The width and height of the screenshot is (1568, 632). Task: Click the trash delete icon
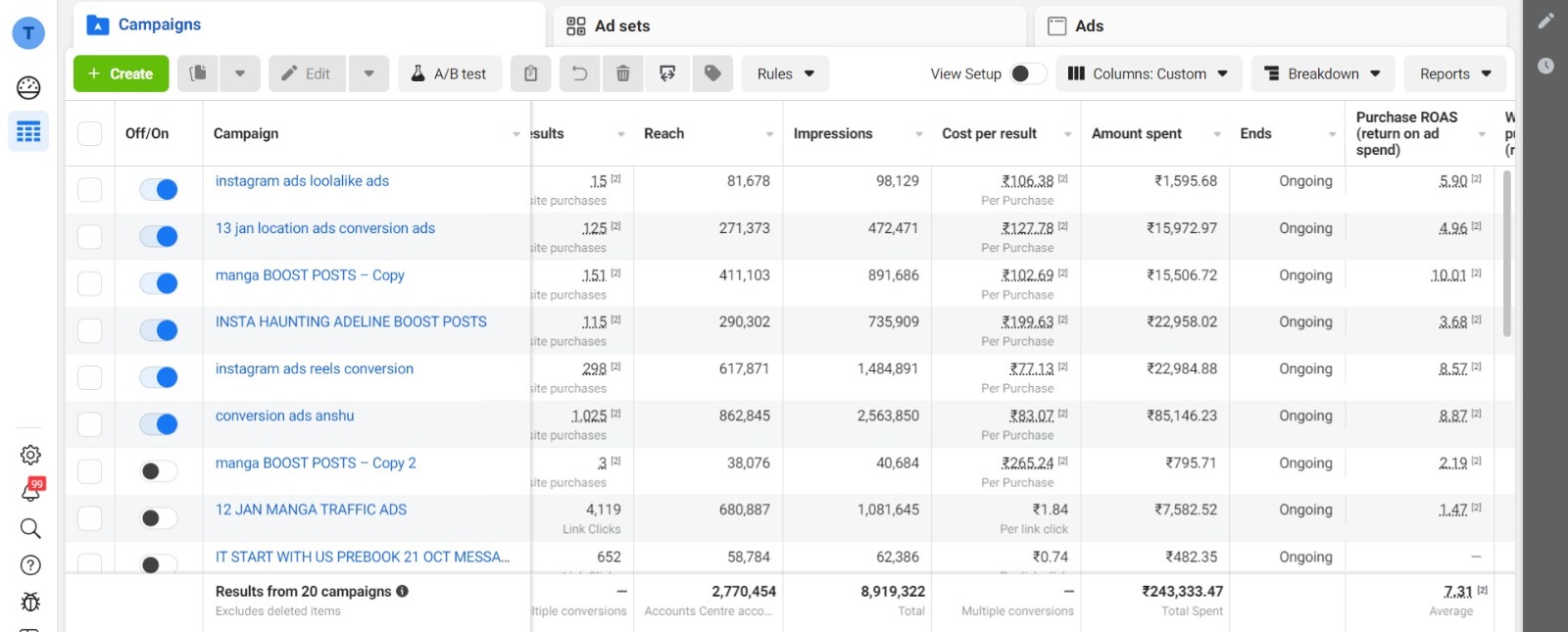pos(622,73)
